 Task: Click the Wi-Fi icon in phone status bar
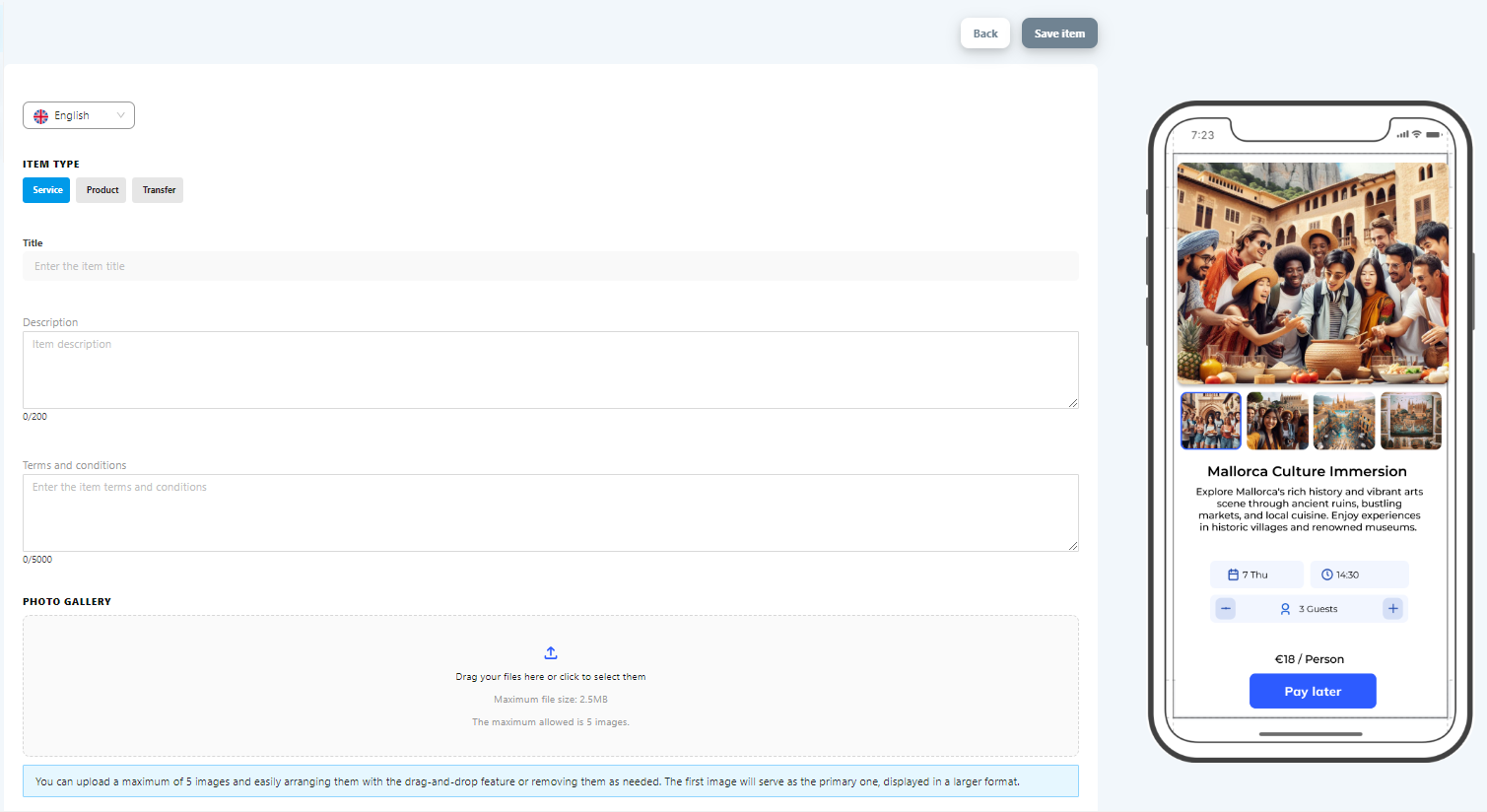tap(1416, 134)
